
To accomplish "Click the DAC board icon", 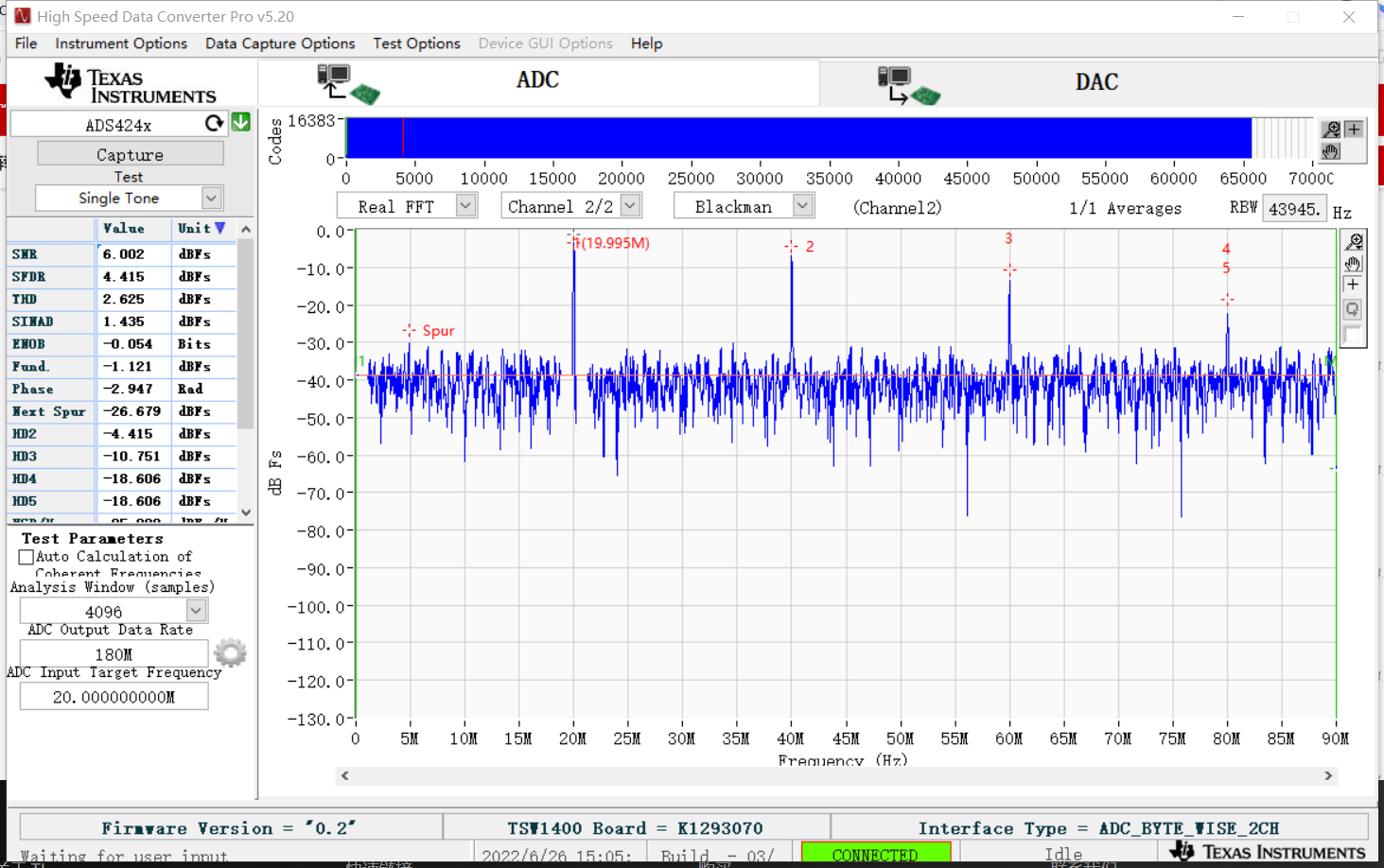I will tap(909, 85).
